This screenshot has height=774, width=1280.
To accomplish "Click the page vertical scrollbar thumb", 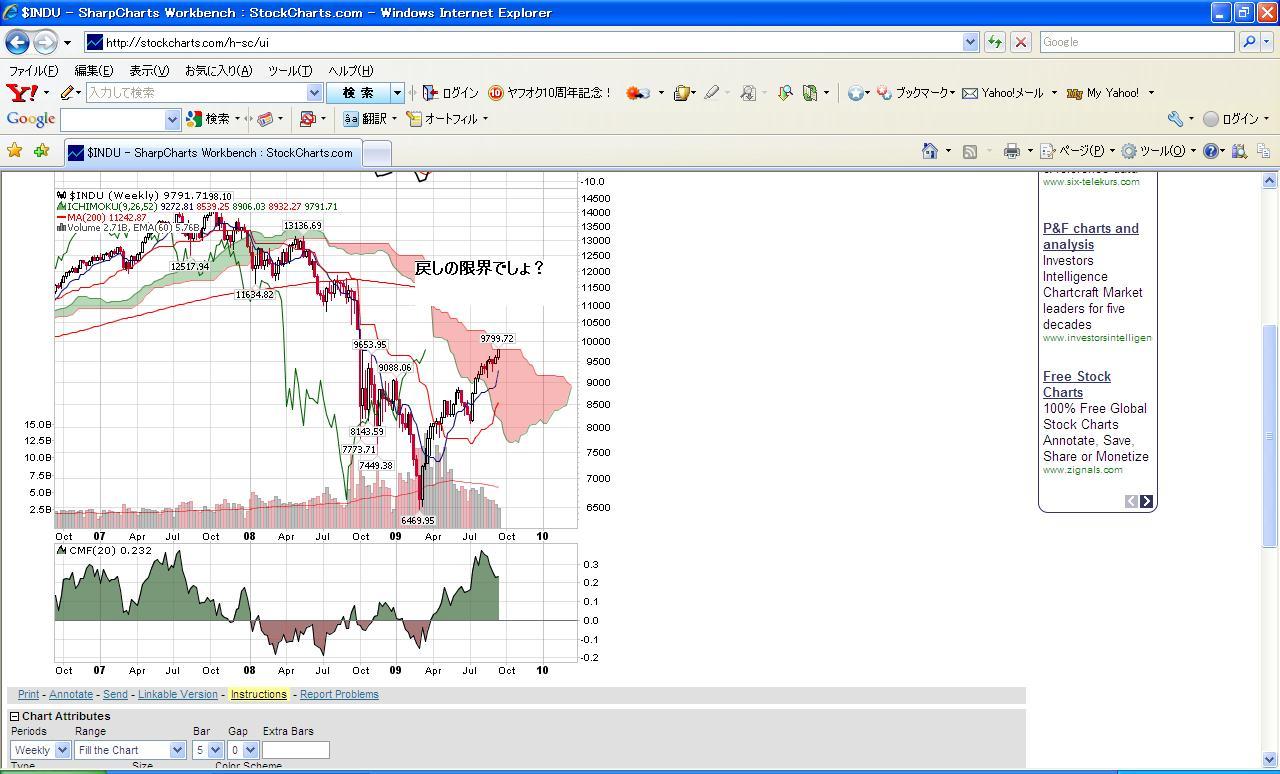I will [1270, 435].
